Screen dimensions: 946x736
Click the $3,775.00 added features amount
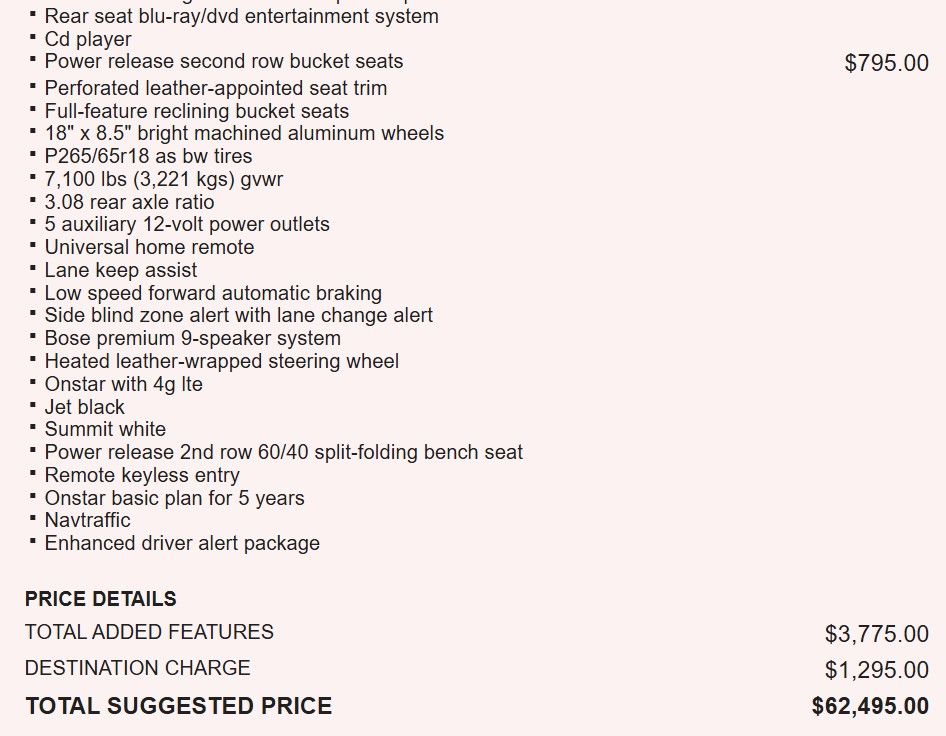click(876, 634)
